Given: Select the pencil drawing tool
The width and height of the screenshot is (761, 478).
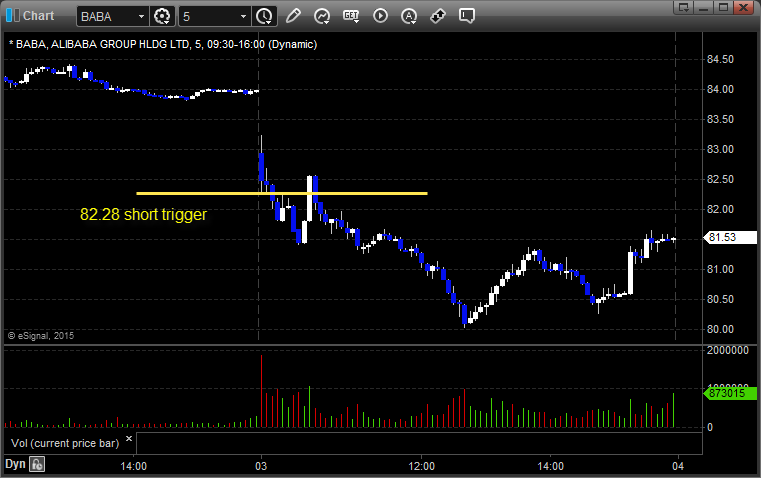Looking at the screenshot, I should (x=293, y=16).
